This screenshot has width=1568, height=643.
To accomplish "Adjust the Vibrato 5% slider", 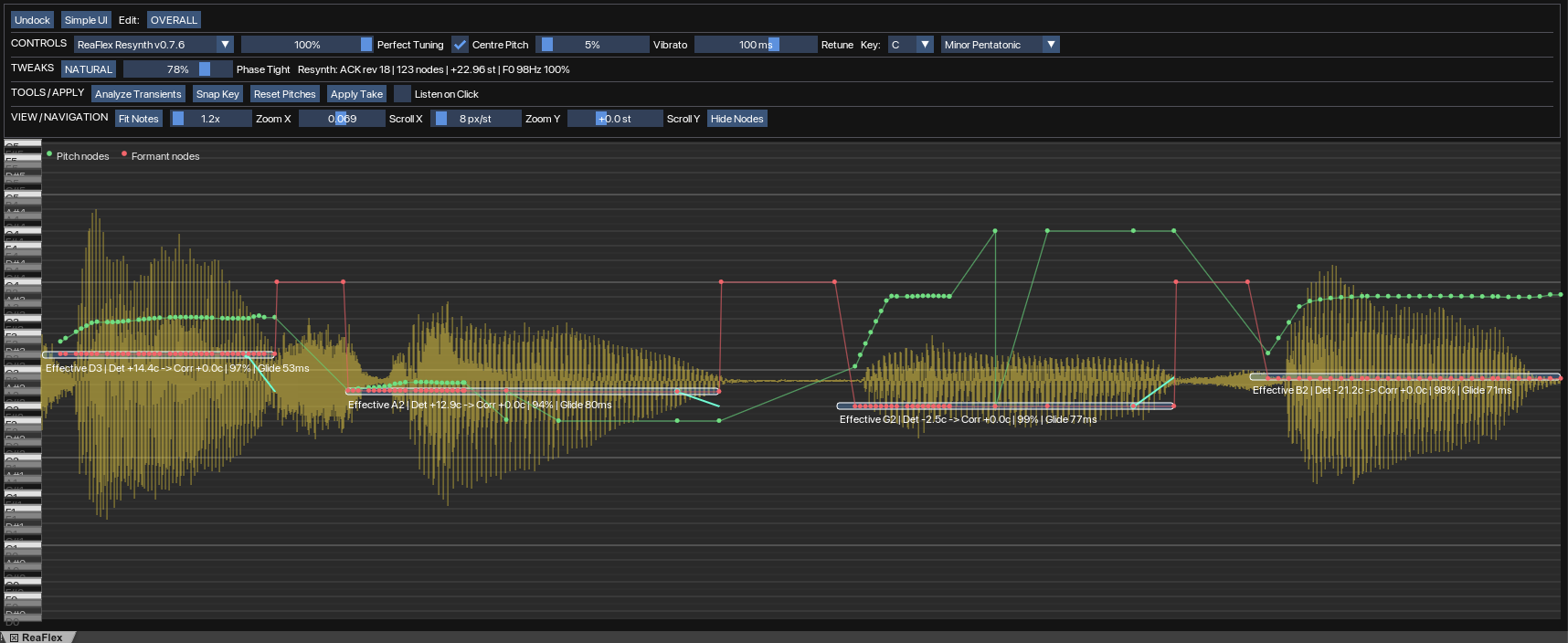I will pos(592,45).
